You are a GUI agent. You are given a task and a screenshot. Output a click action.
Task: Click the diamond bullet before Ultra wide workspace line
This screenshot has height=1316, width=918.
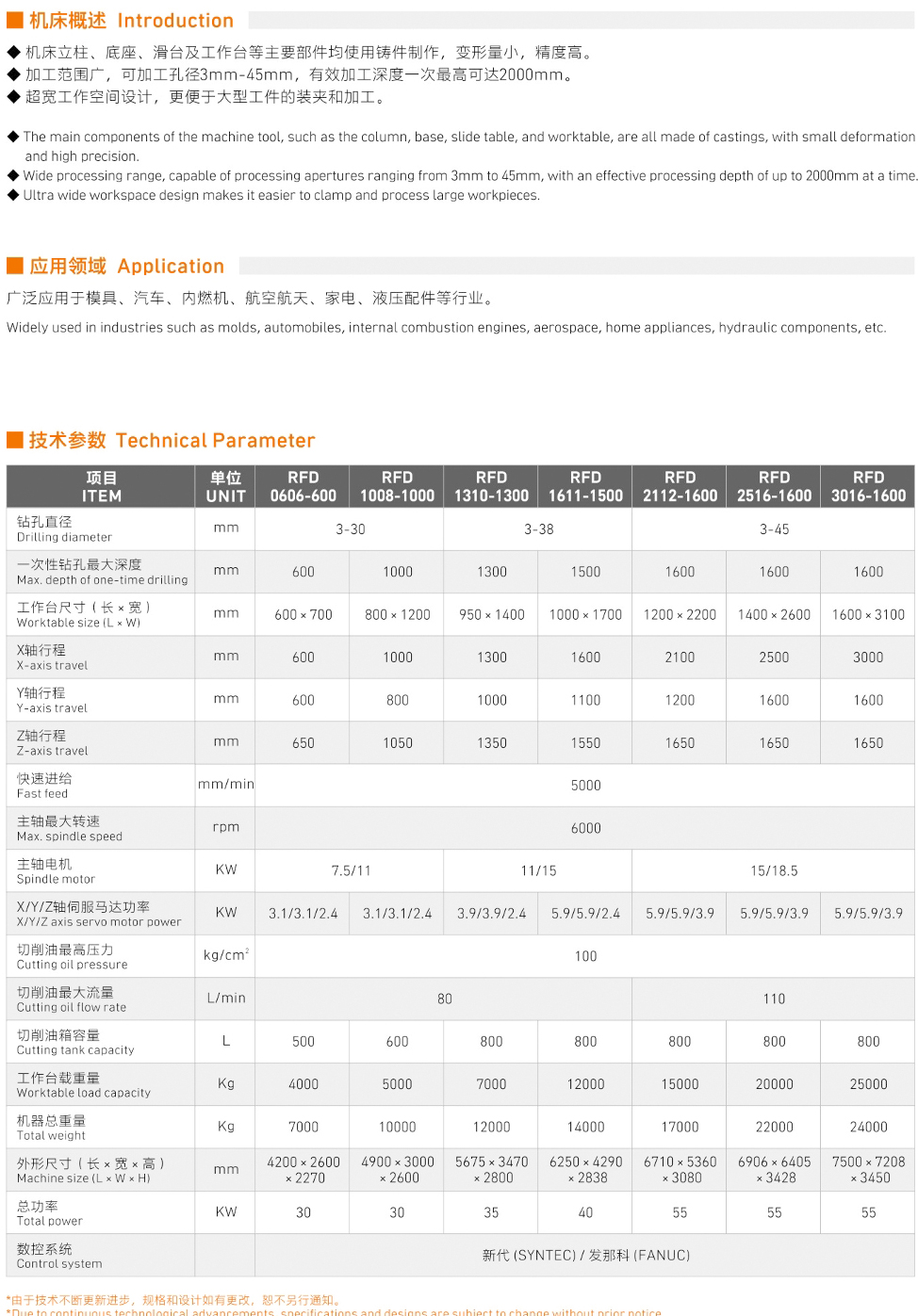pos(12,195)
